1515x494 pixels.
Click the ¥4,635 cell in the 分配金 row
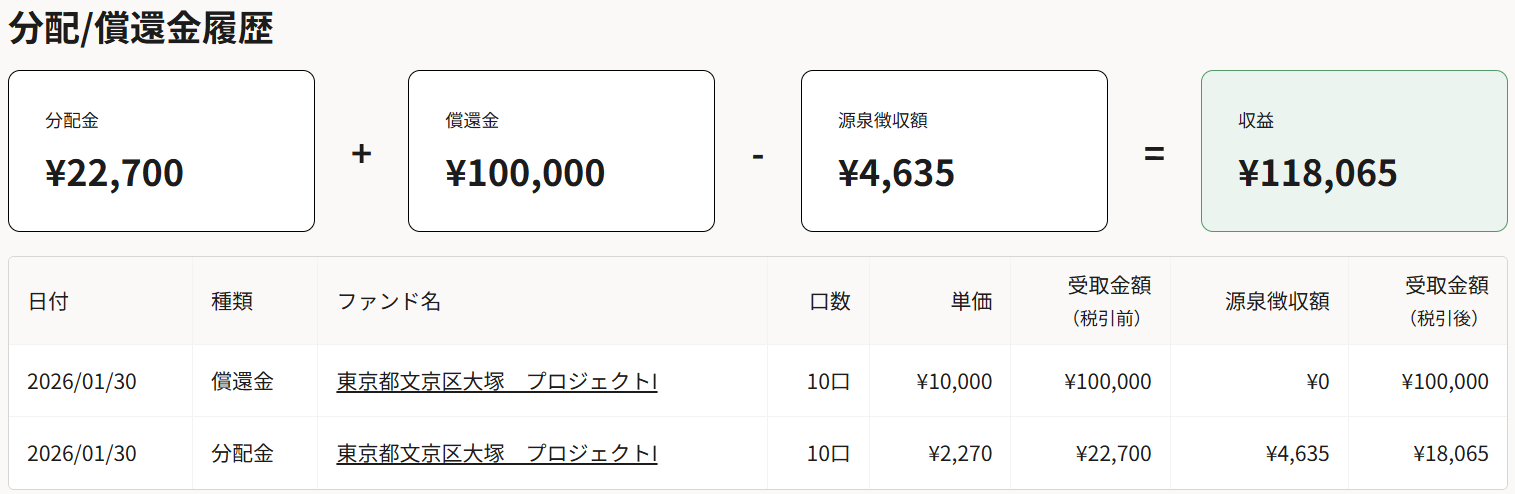(1297, 453)
